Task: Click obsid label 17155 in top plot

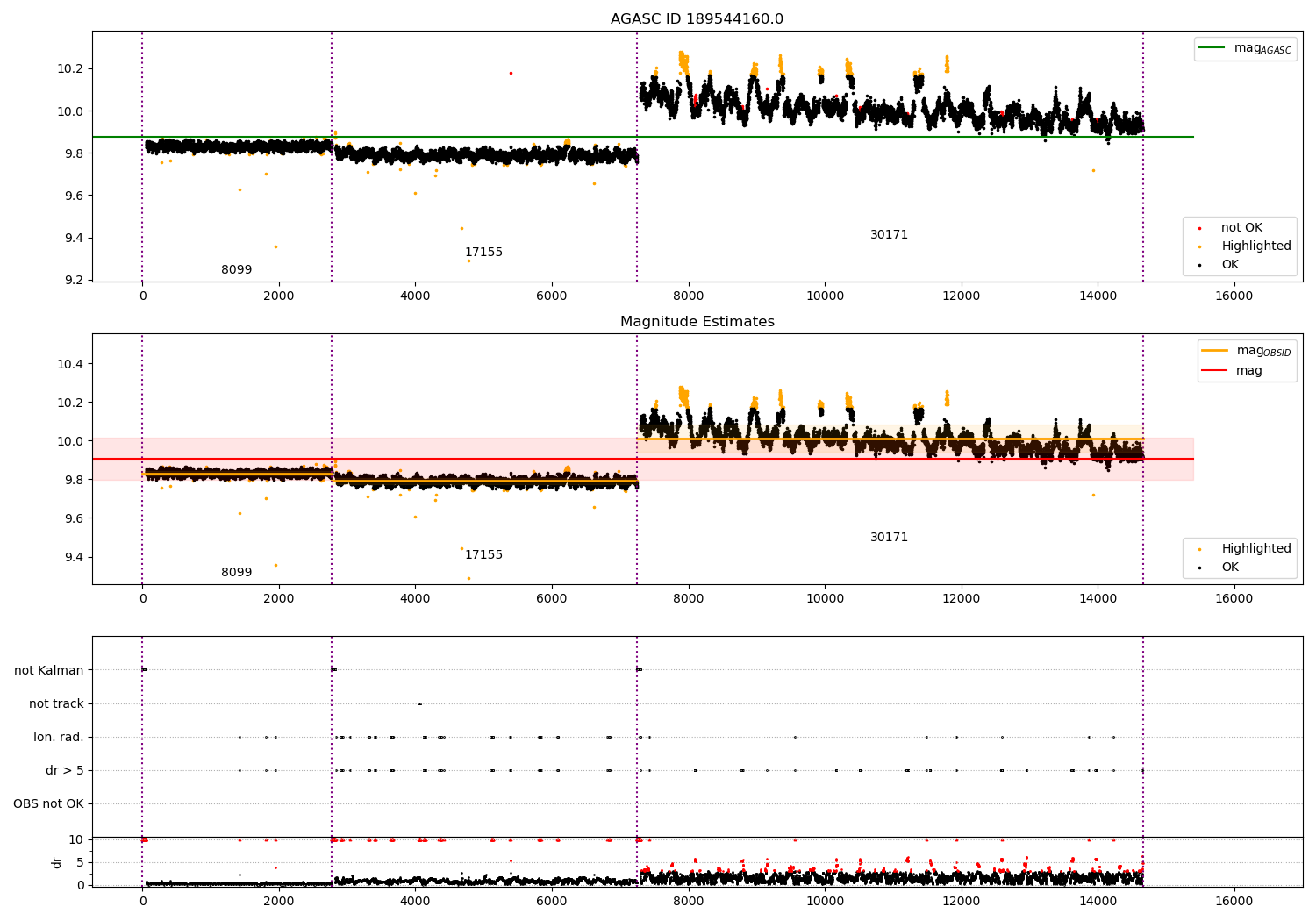Action: 483,253
